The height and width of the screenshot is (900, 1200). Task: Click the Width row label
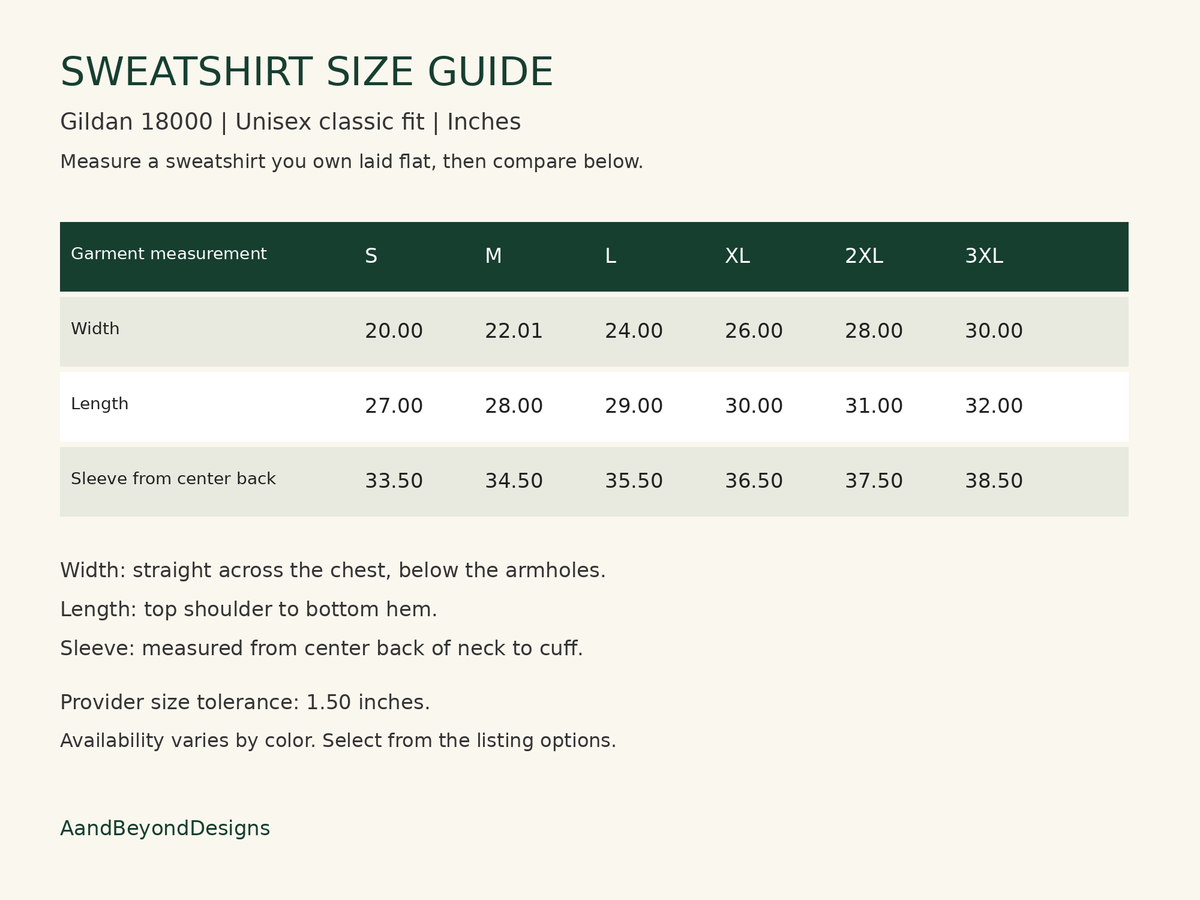pyautogui.click(x=95, y=329)
